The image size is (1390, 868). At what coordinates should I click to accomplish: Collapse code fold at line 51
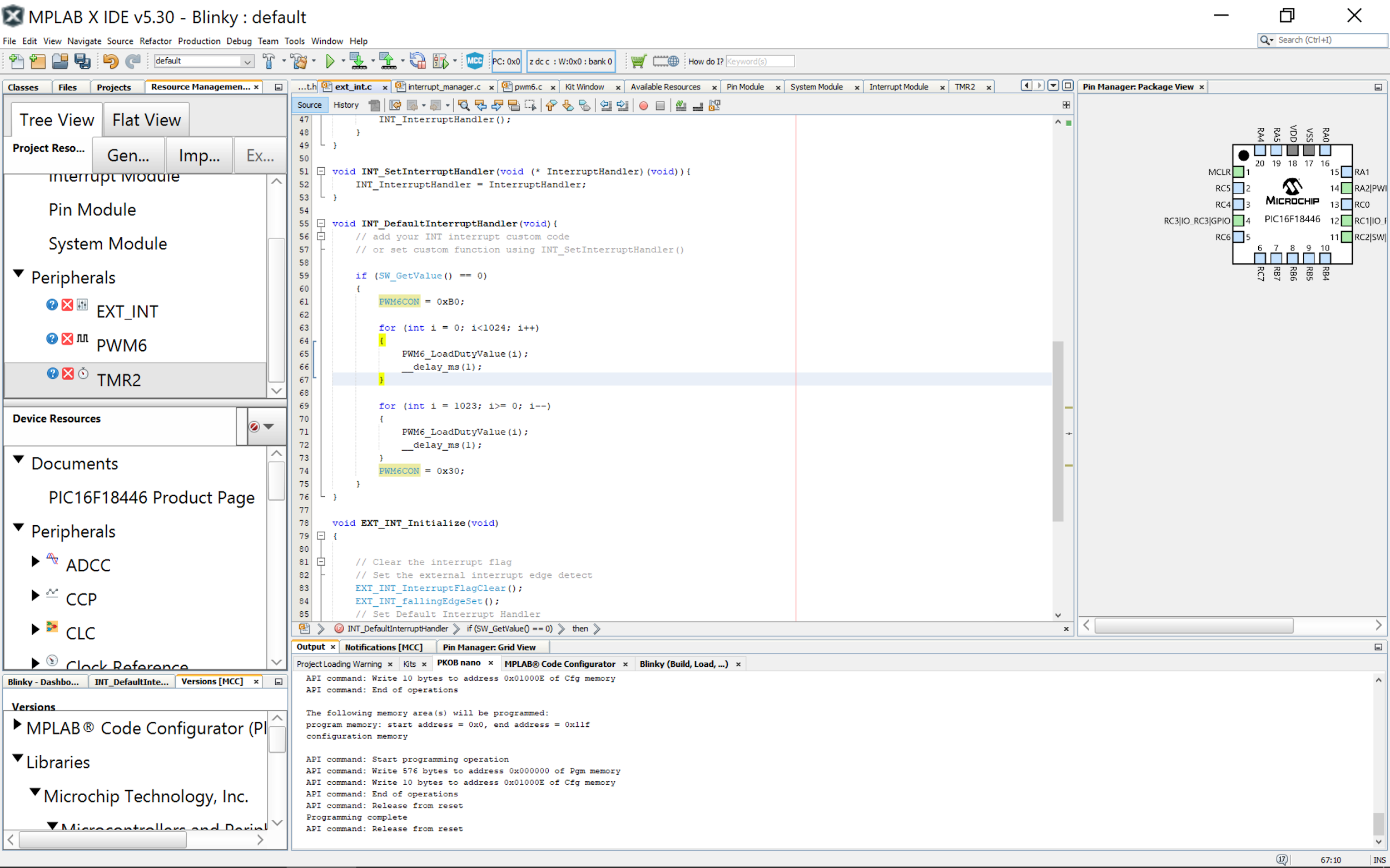coord(322,171)
